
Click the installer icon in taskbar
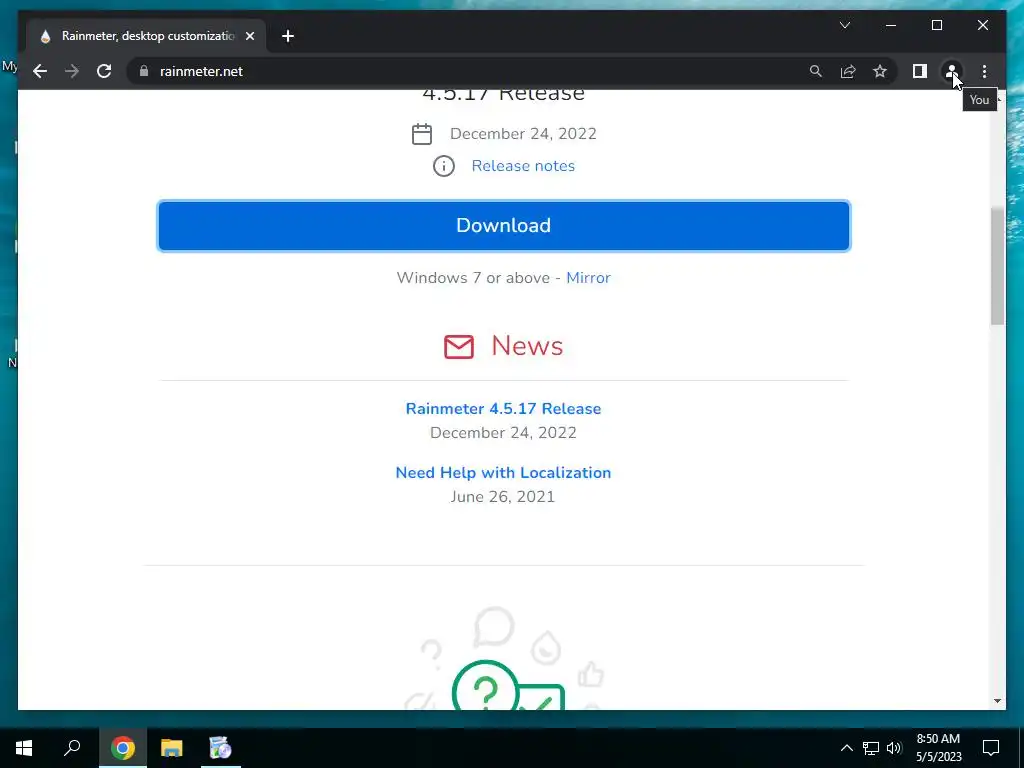[x=220, y=748]
